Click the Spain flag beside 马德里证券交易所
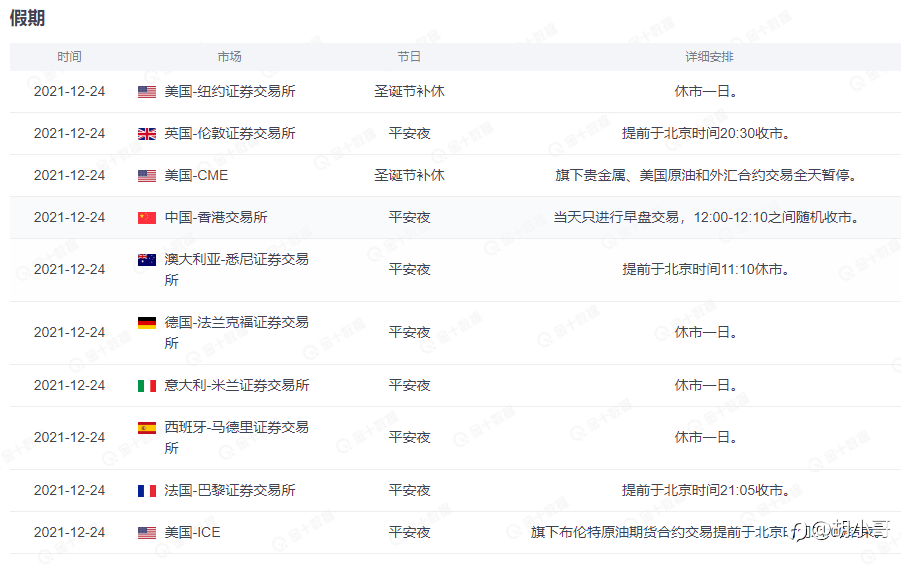This screenshot has width=901, height=567. pos(147,427)
